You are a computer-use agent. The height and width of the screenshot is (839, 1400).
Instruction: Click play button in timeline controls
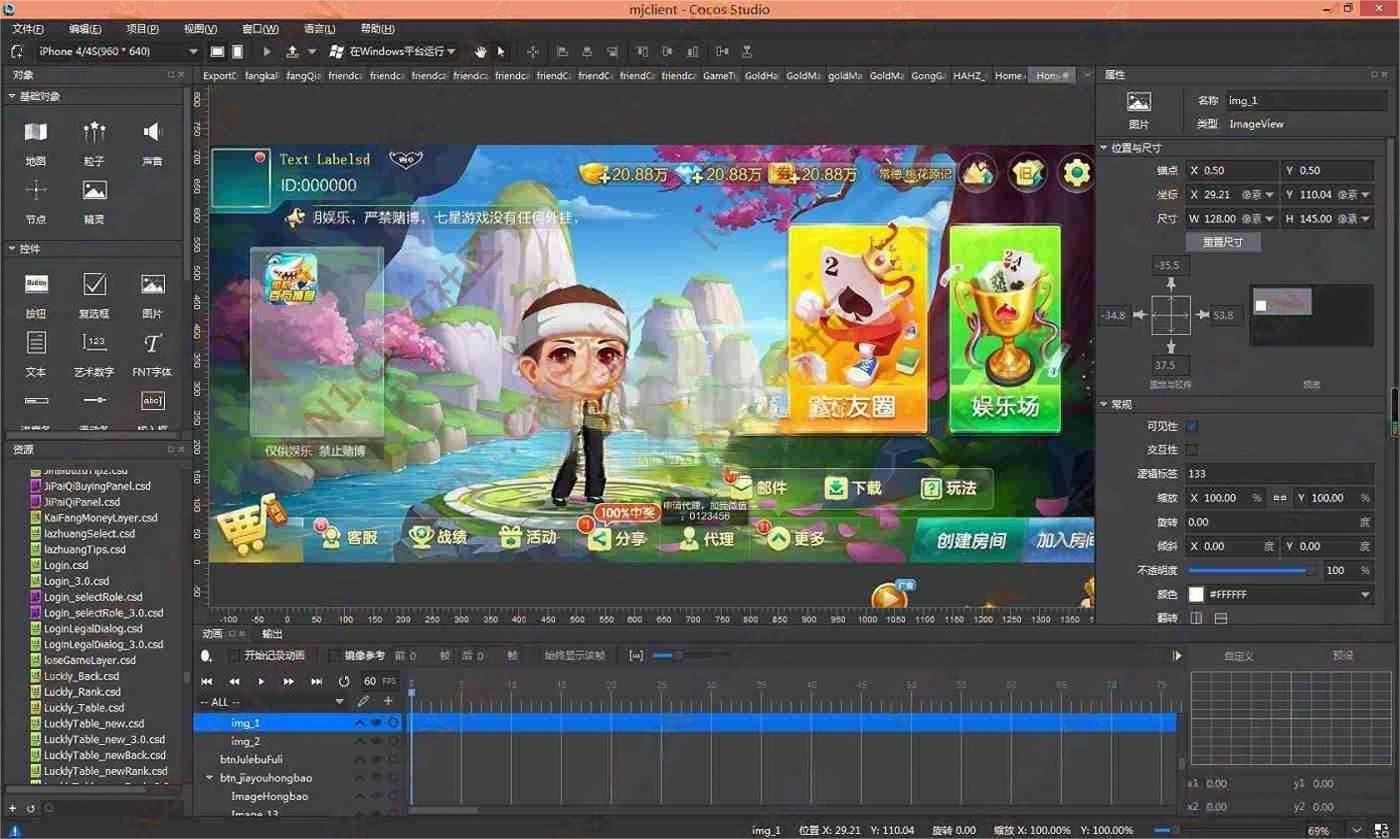(262, 681)
